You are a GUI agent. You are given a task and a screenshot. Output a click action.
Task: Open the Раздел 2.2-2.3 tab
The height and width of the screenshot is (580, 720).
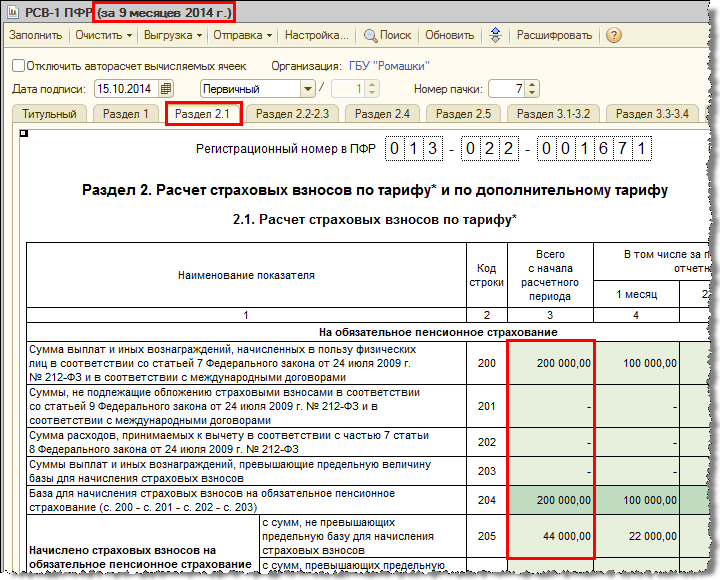pyautogui.click(x=292, y=114)
